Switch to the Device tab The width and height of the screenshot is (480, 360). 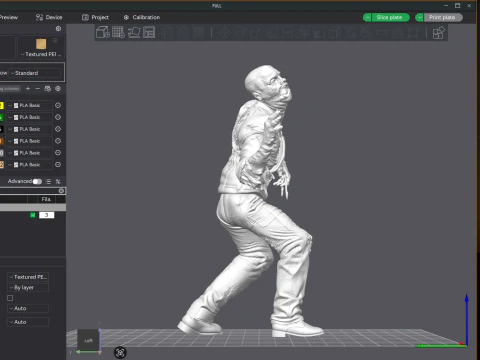click(x=49, y=17)
